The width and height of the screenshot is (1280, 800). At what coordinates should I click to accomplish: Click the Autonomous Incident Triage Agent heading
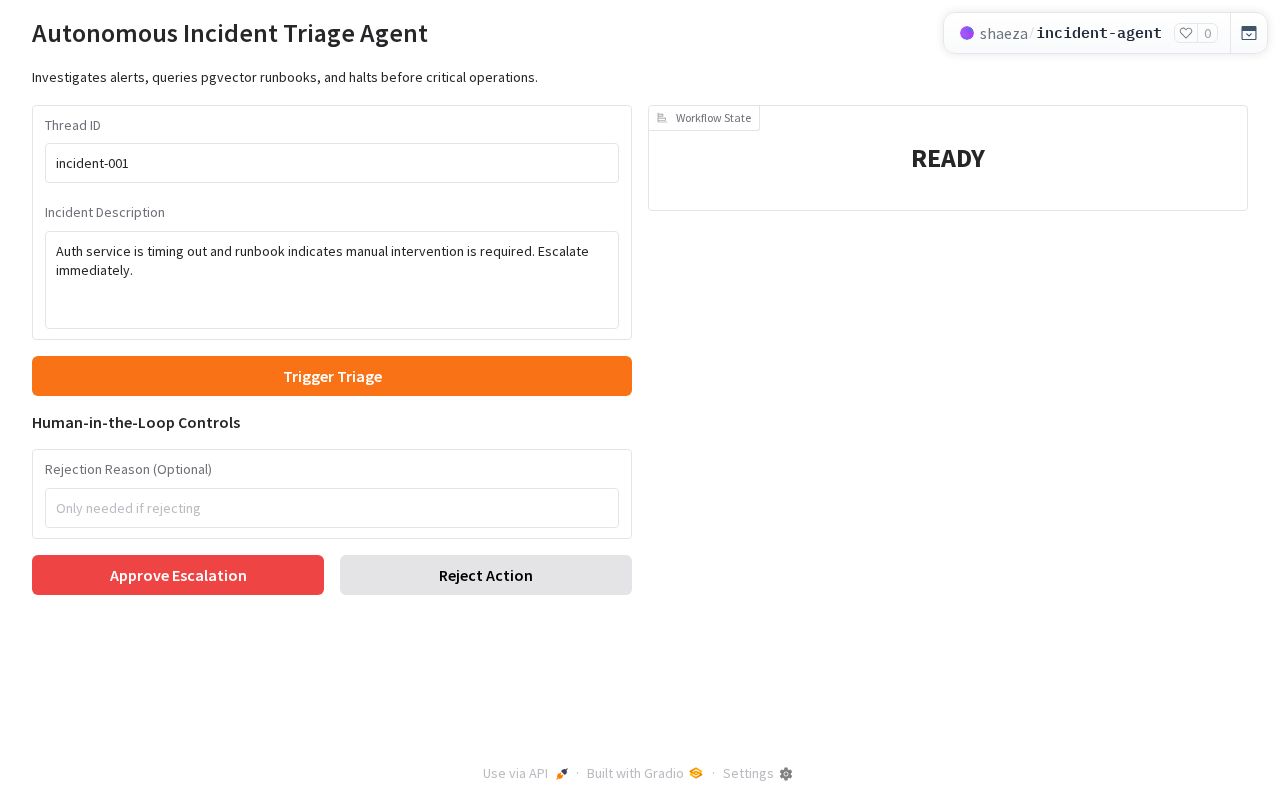pyautogui.click(x=230, y=33)
